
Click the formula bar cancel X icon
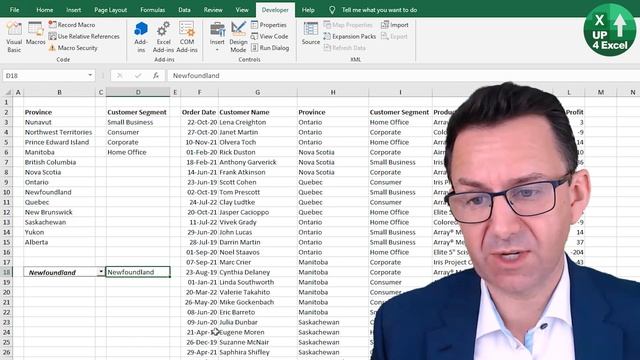coord(120,76)
